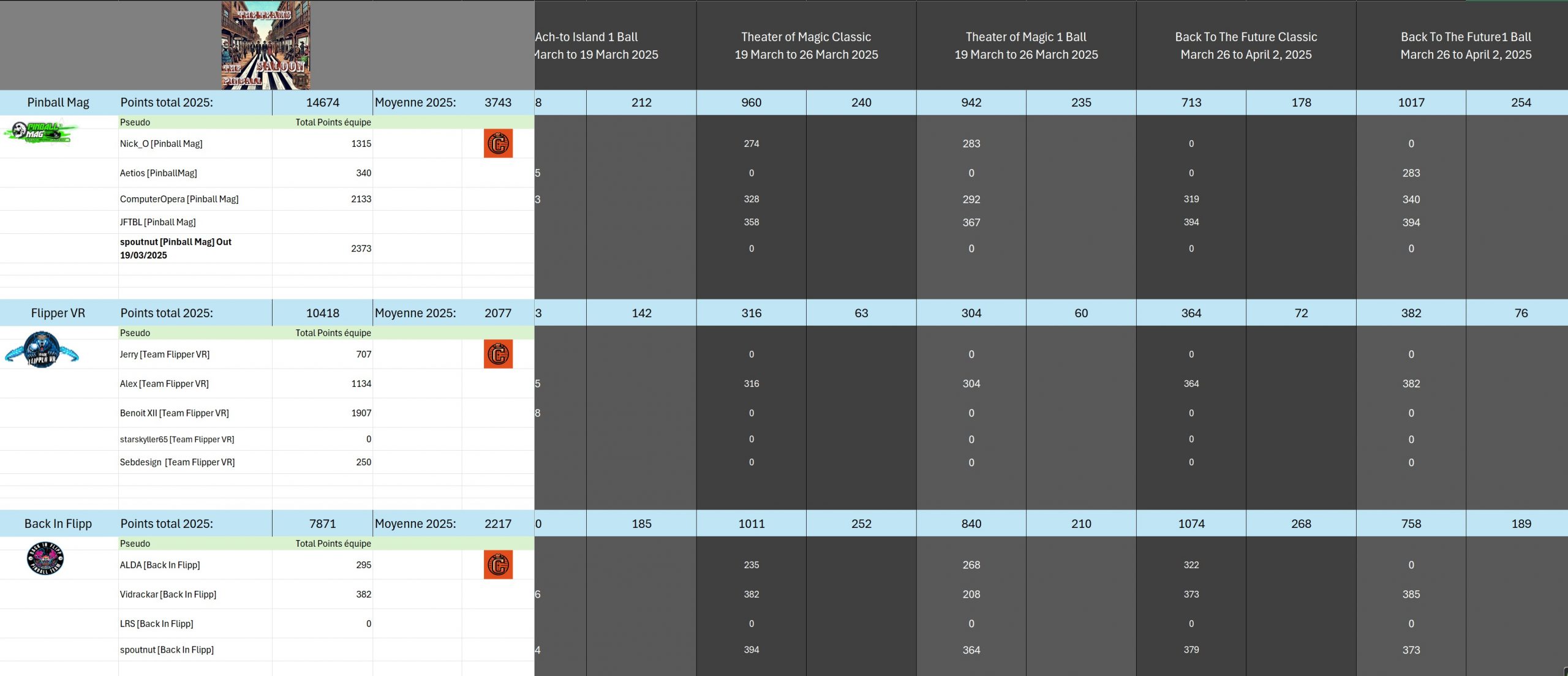
Task: Select the Theater of Magic 1 Ball header
Action: 1026,45
